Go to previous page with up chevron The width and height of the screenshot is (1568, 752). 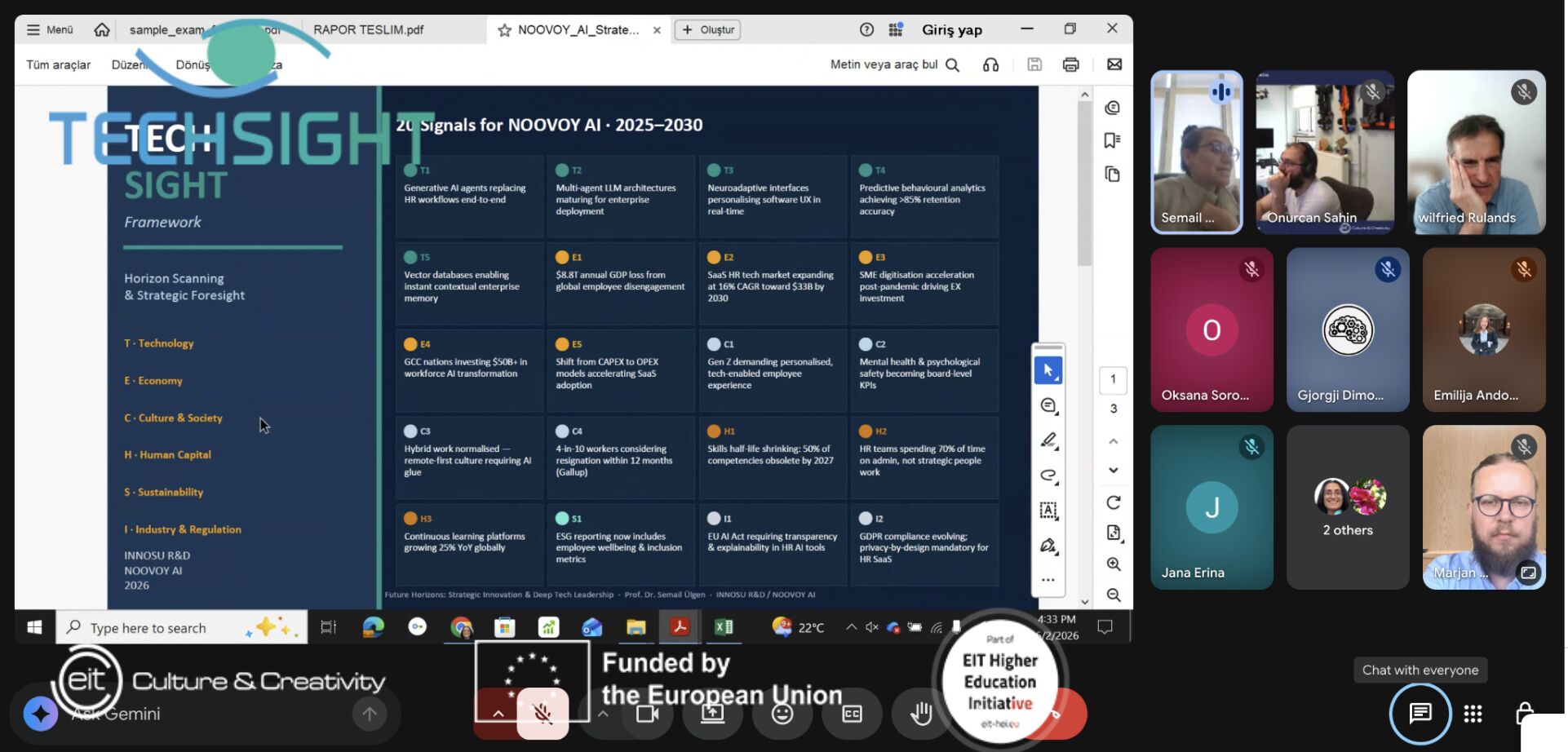(1114, 441)
